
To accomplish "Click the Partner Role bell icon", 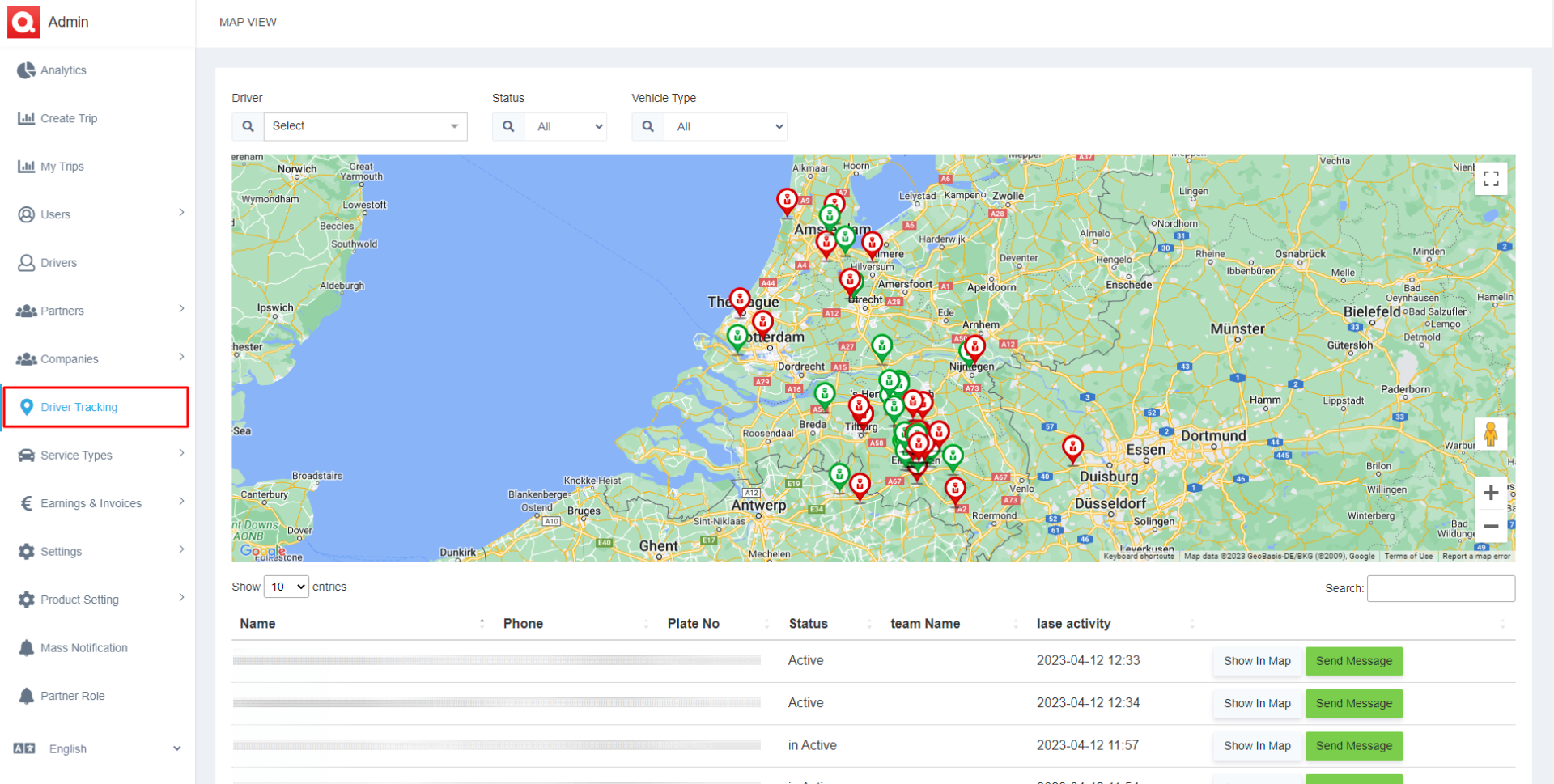I will (x=27, y=696).
